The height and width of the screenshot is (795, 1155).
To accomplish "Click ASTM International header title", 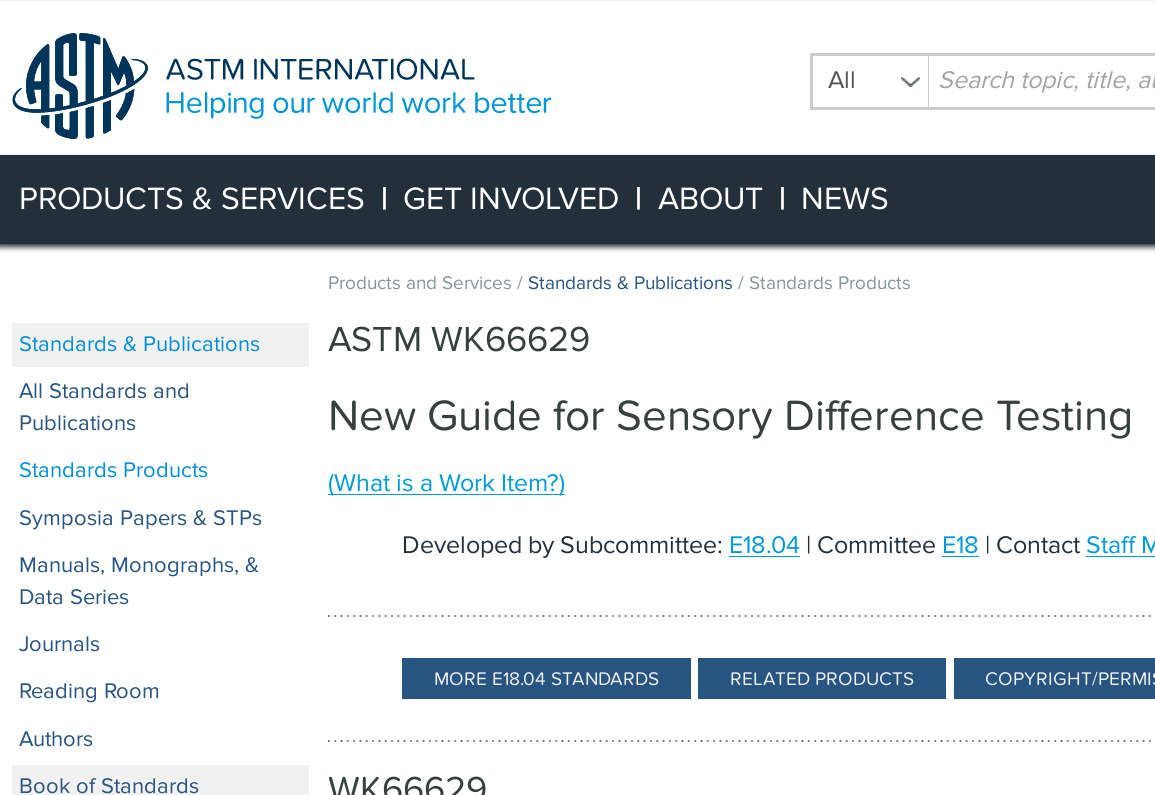I will tap(320, 70).
